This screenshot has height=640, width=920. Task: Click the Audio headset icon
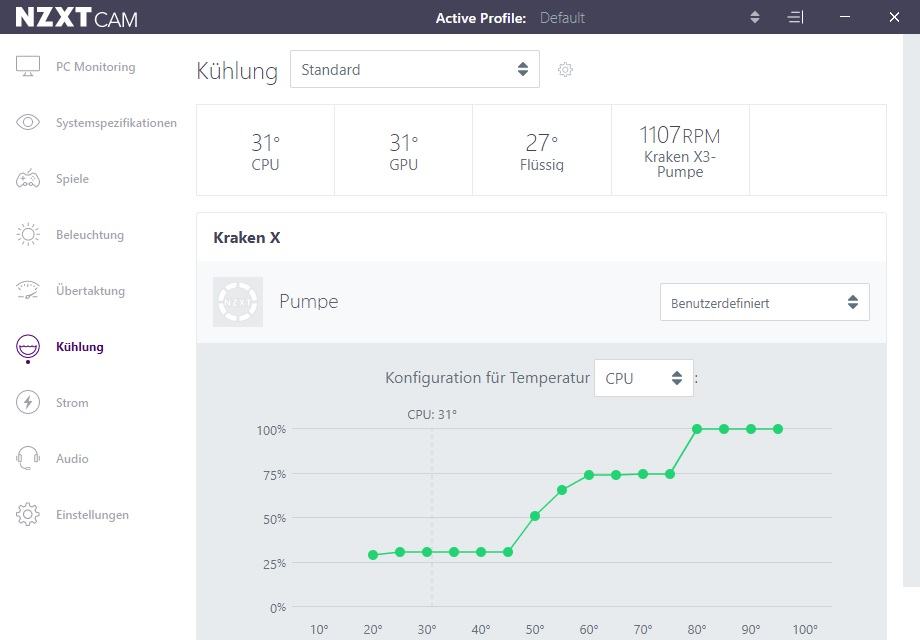[x=28, y=458]
